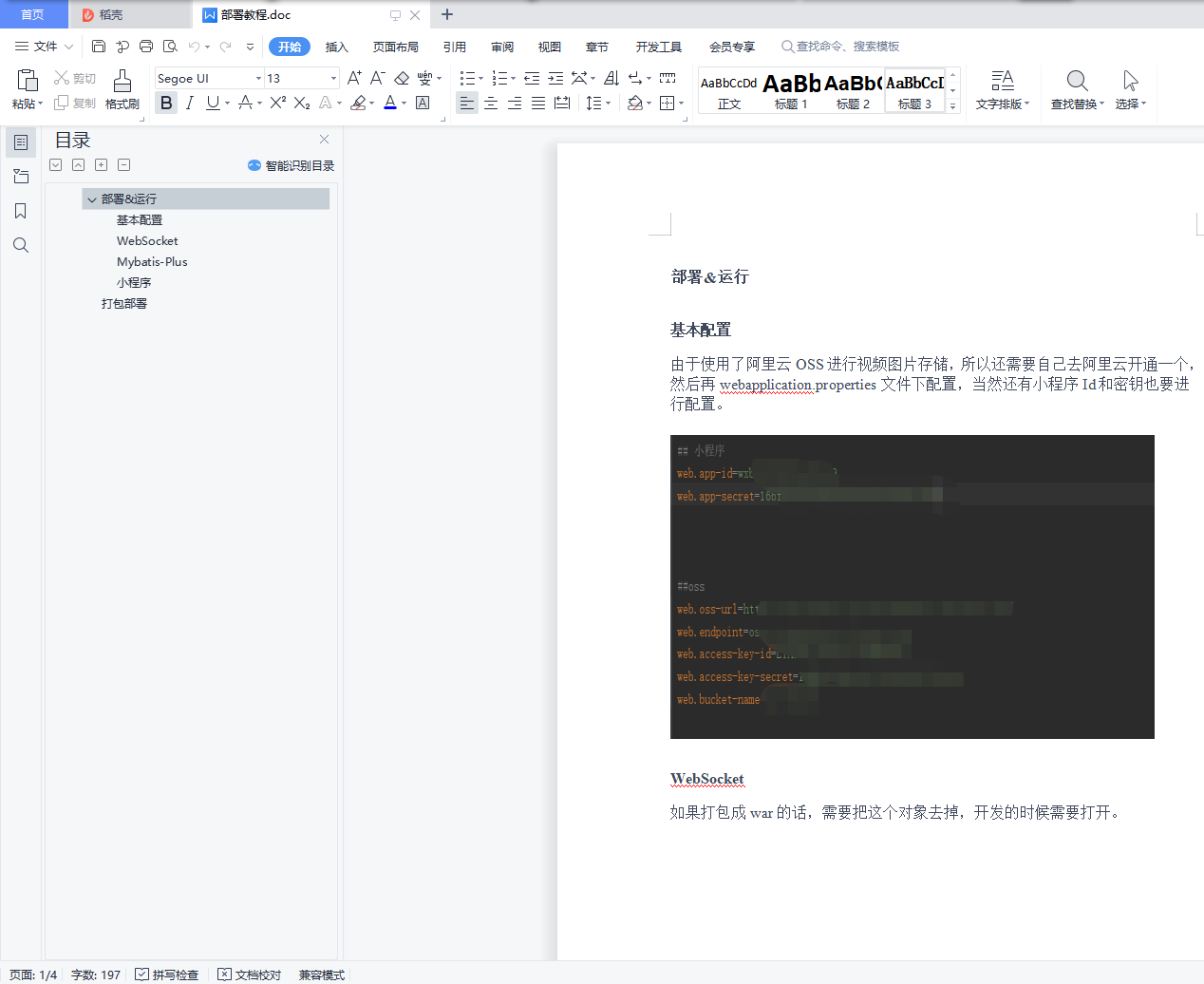Open the font size 13 dropdown
1204x984 pixels.
pos(333,78)
